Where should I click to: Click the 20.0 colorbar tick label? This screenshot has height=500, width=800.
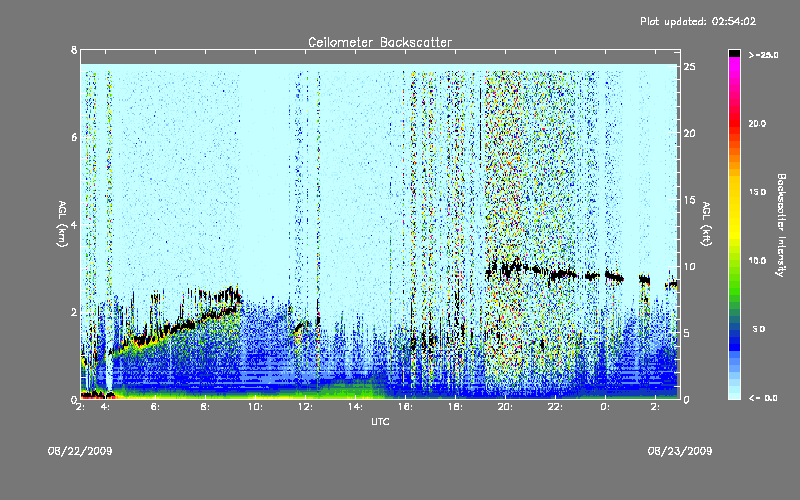(x=757, y=123)
